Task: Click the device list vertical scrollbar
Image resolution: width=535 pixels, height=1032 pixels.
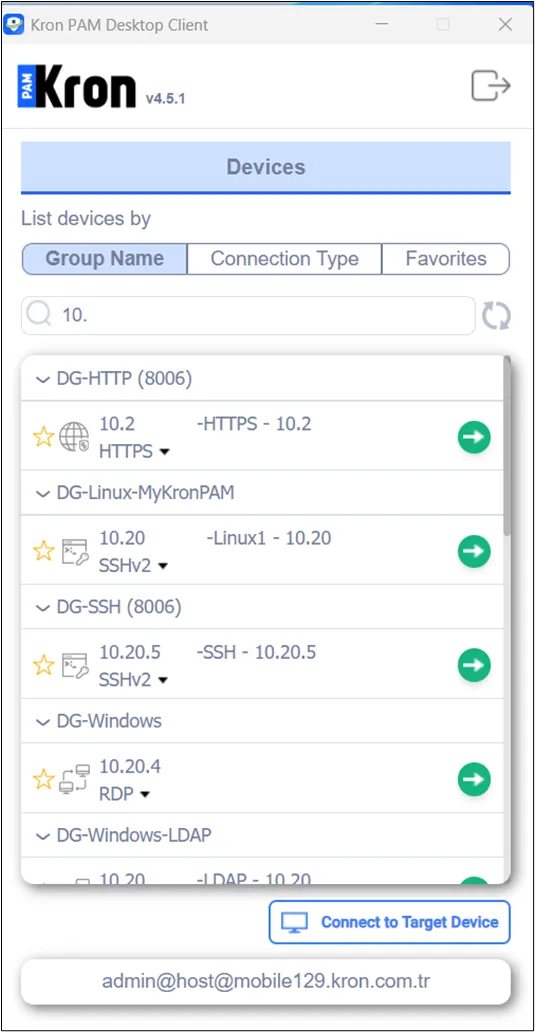Action: 507,446
